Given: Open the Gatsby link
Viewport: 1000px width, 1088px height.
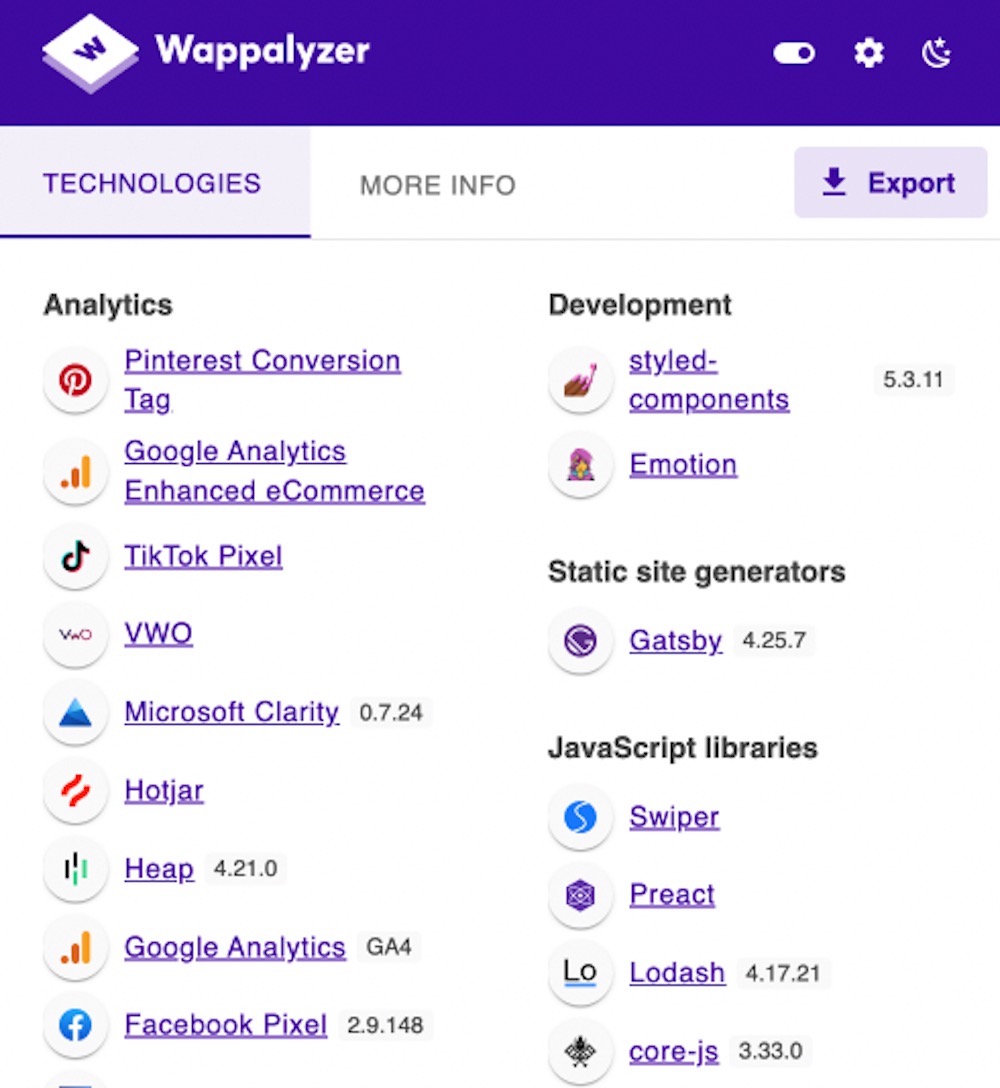Looking at the screenshot, I should [x=675, y=640].
